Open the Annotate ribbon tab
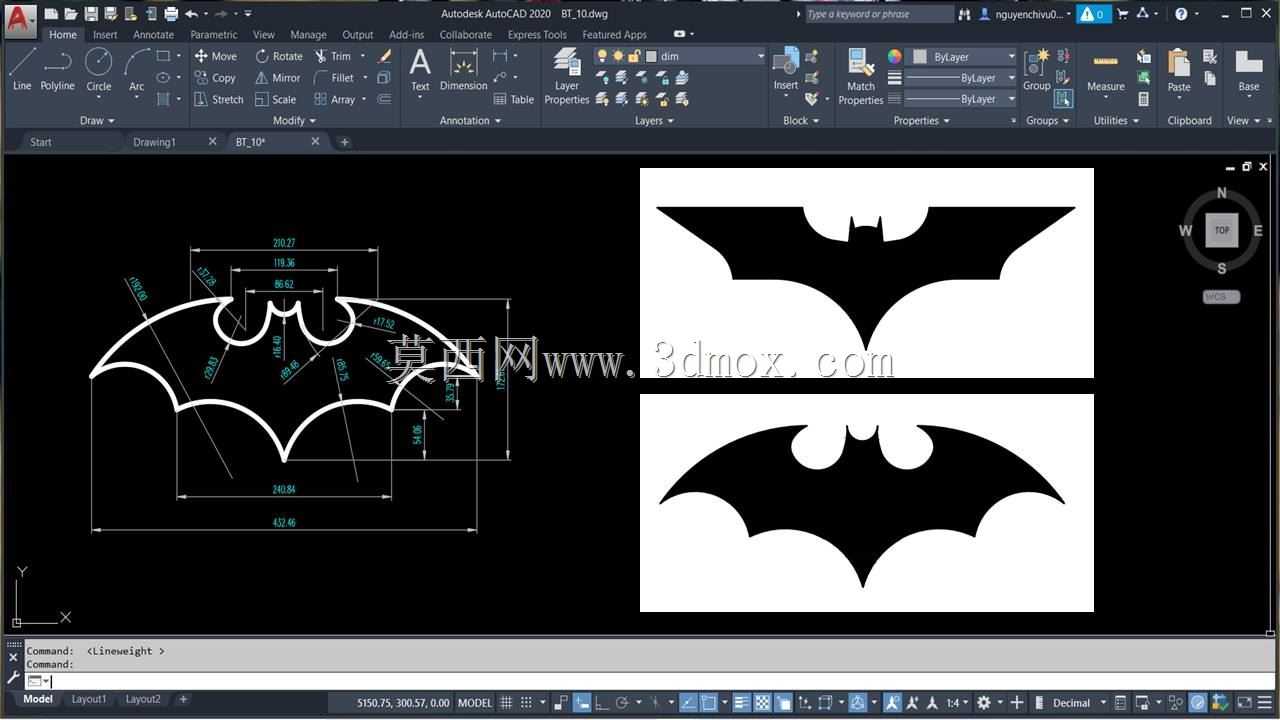1280x720 pixels. coord(153,34)
